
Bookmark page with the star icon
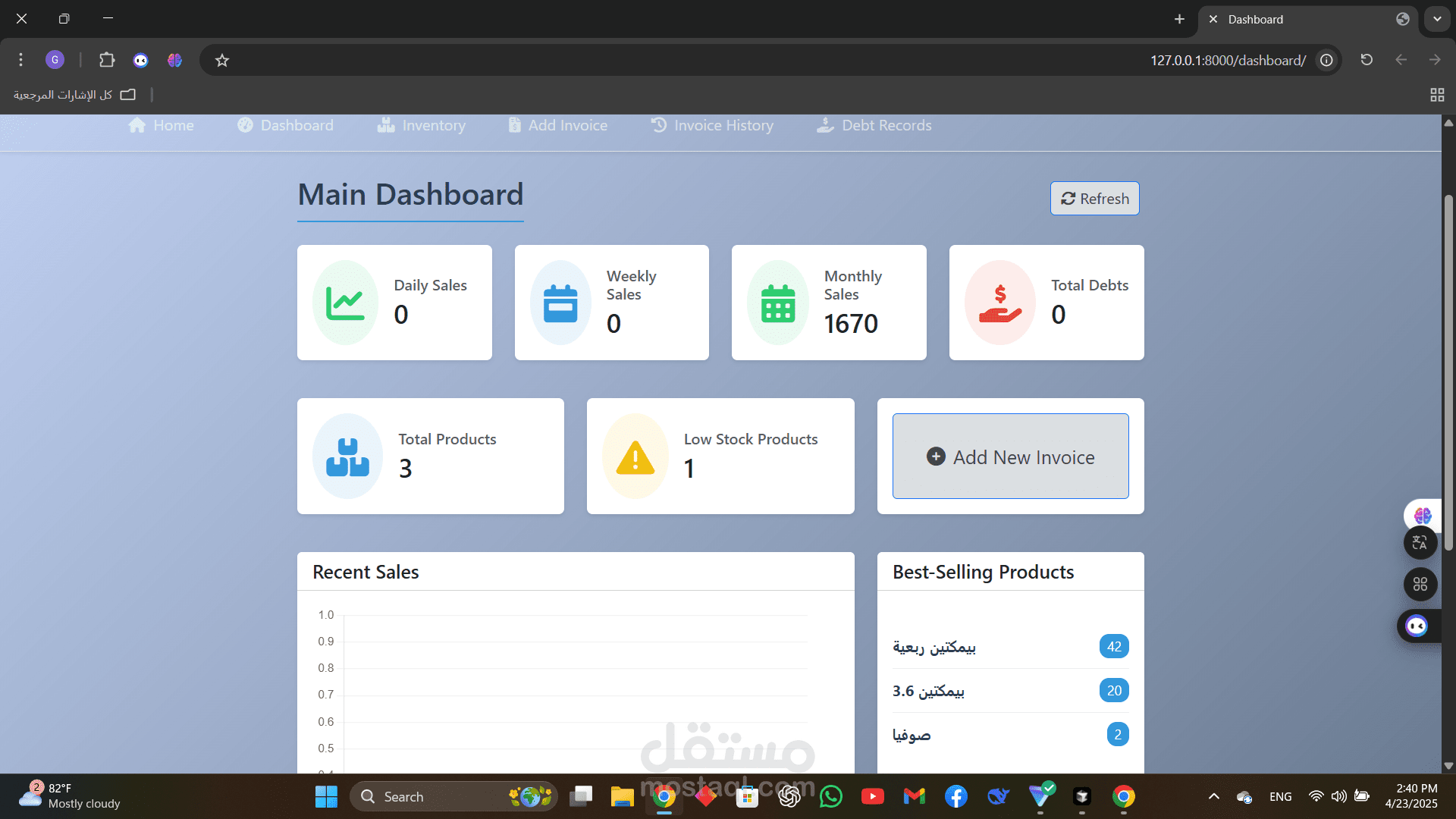(x=221, y=60)
